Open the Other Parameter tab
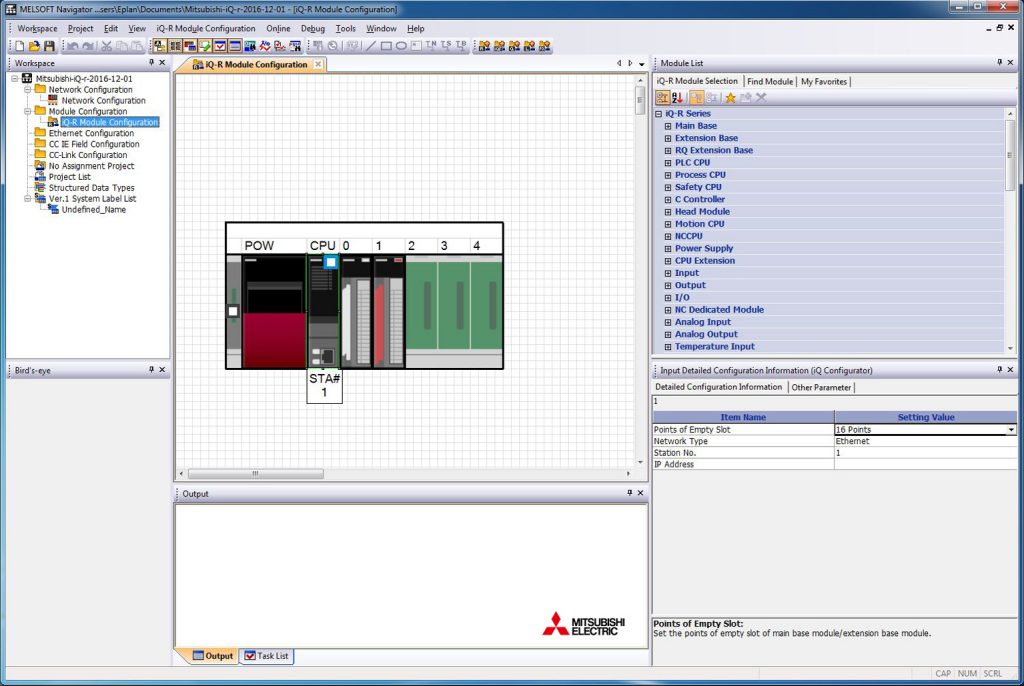 pyautogui.click(x=821, y=387)
